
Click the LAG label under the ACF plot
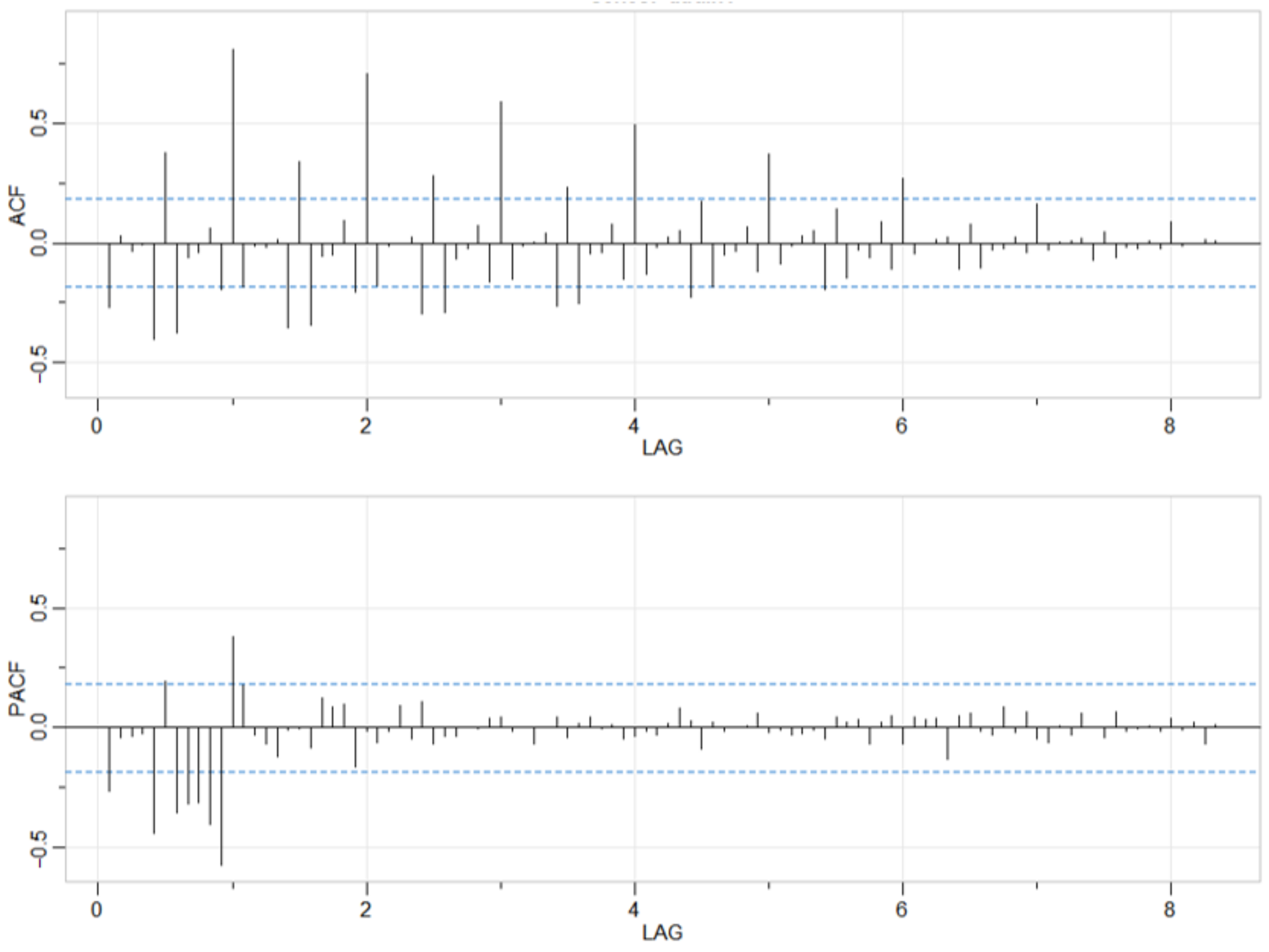click(662, 448)
